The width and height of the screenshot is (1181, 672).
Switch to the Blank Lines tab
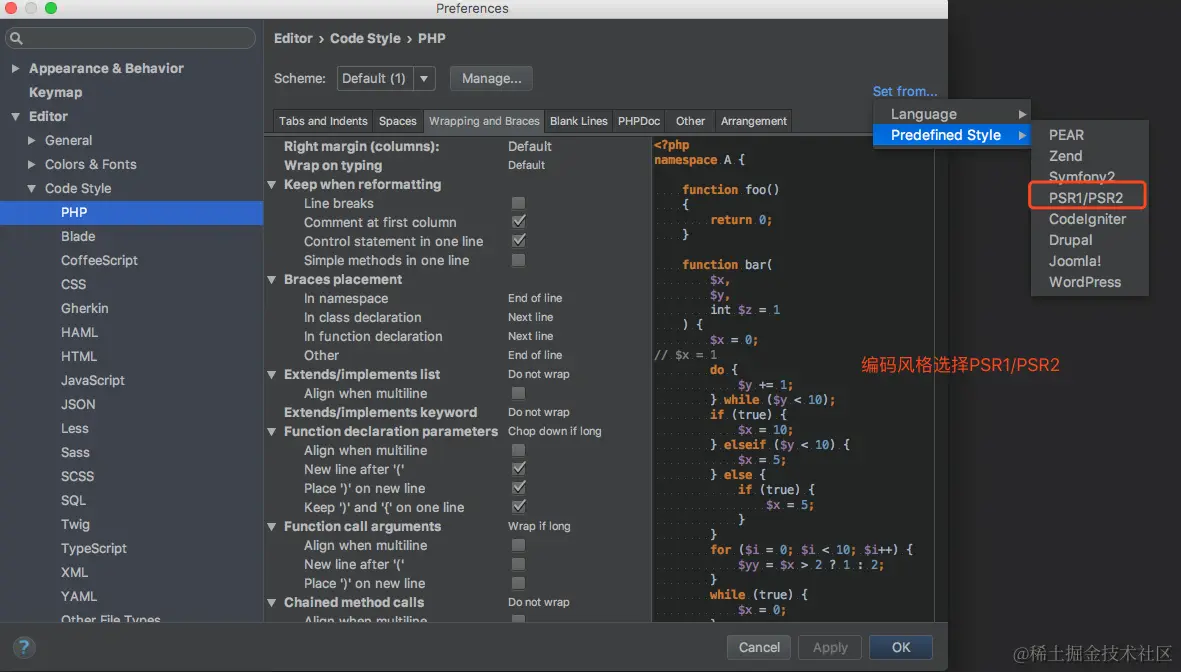(x=578, y=121)
